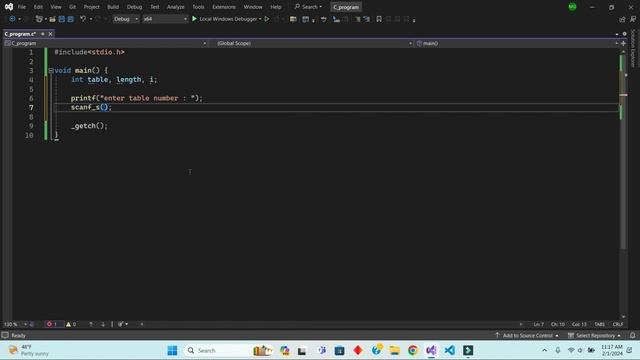This screenshot has width=640, height=360.
Task: Go to previous issue up arrow
Action: (91, 324)
